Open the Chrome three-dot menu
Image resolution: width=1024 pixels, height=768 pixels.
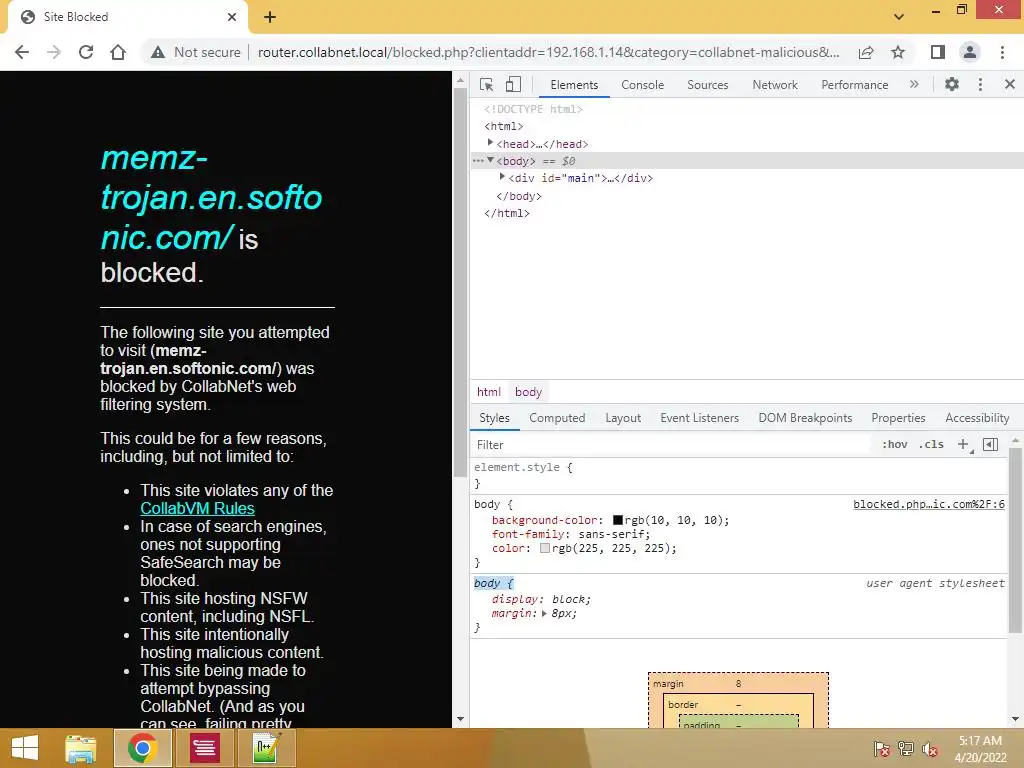click(1002, 52)
